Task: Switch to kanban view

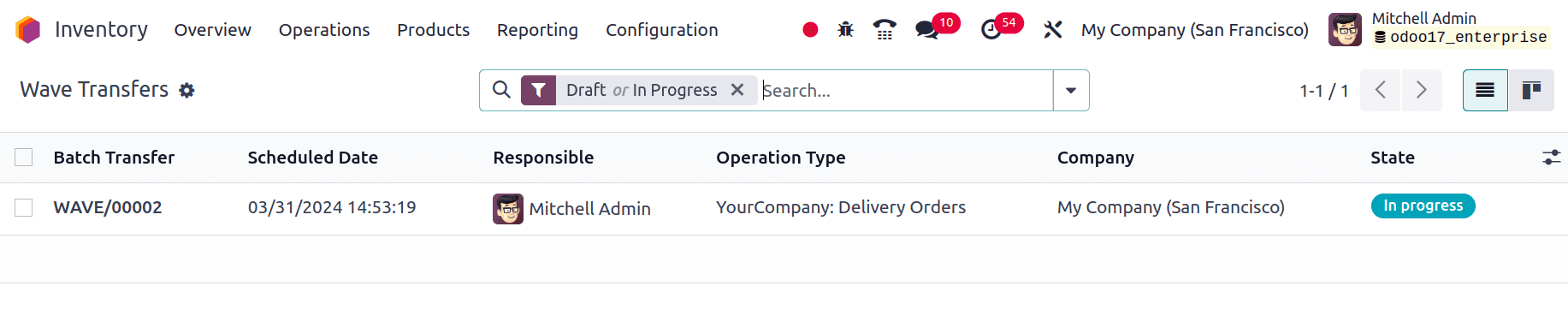Action: coord(1531,90)
